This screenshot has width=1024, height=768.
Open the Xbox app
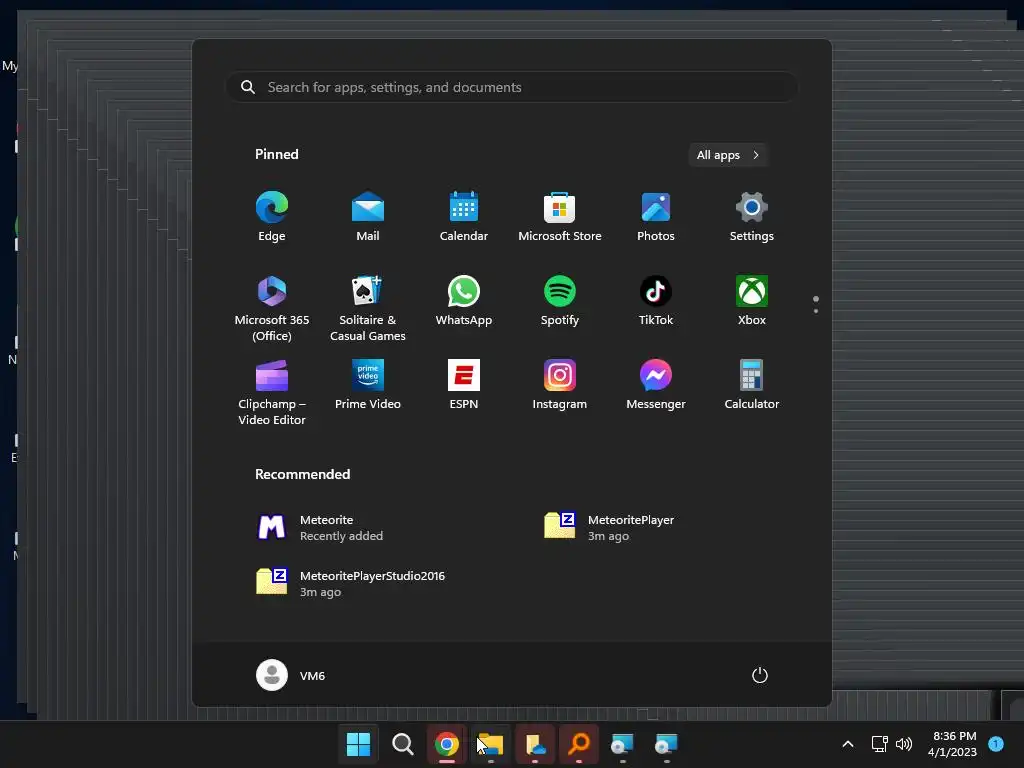point(752,301)
